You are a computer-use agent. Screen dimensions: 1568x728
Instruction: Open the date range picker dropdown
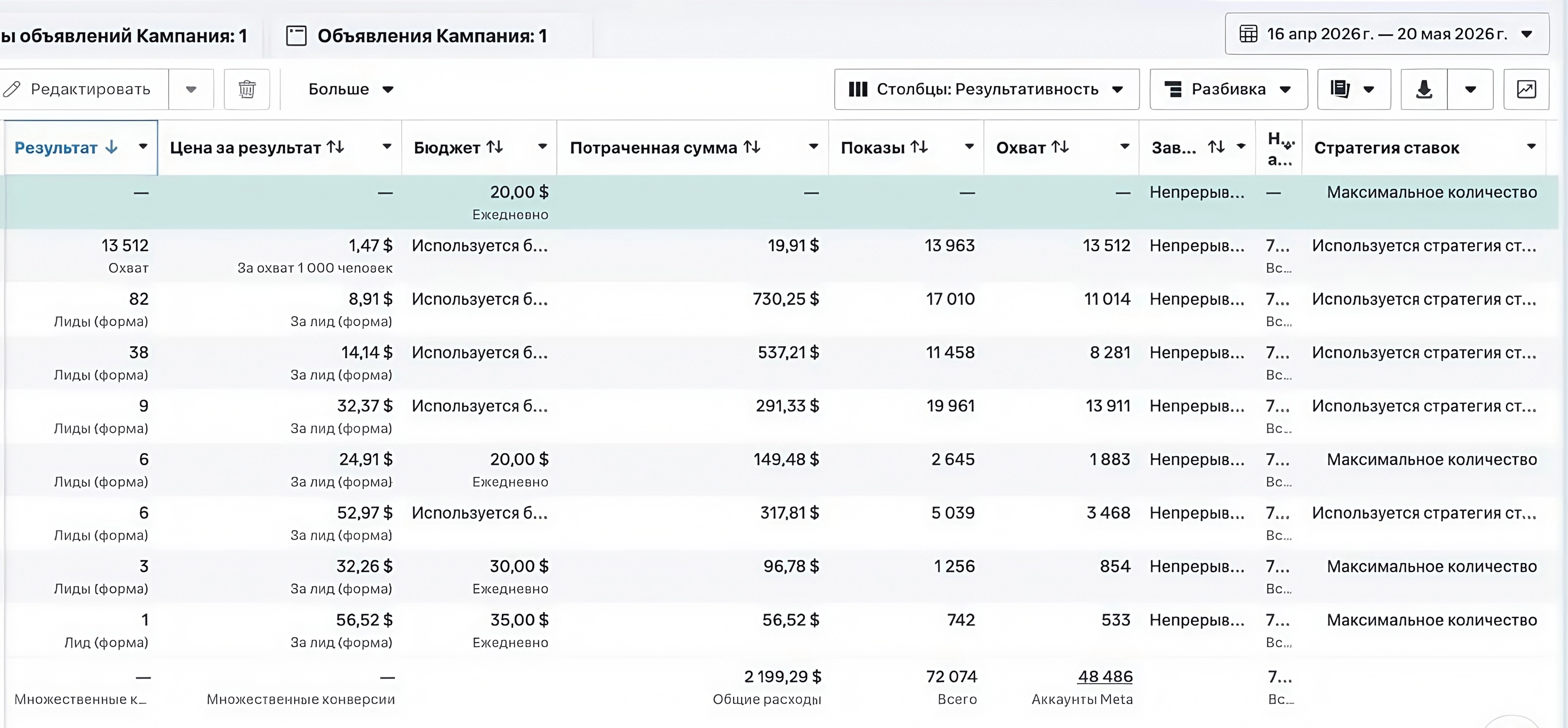(x=1386, y=34)
